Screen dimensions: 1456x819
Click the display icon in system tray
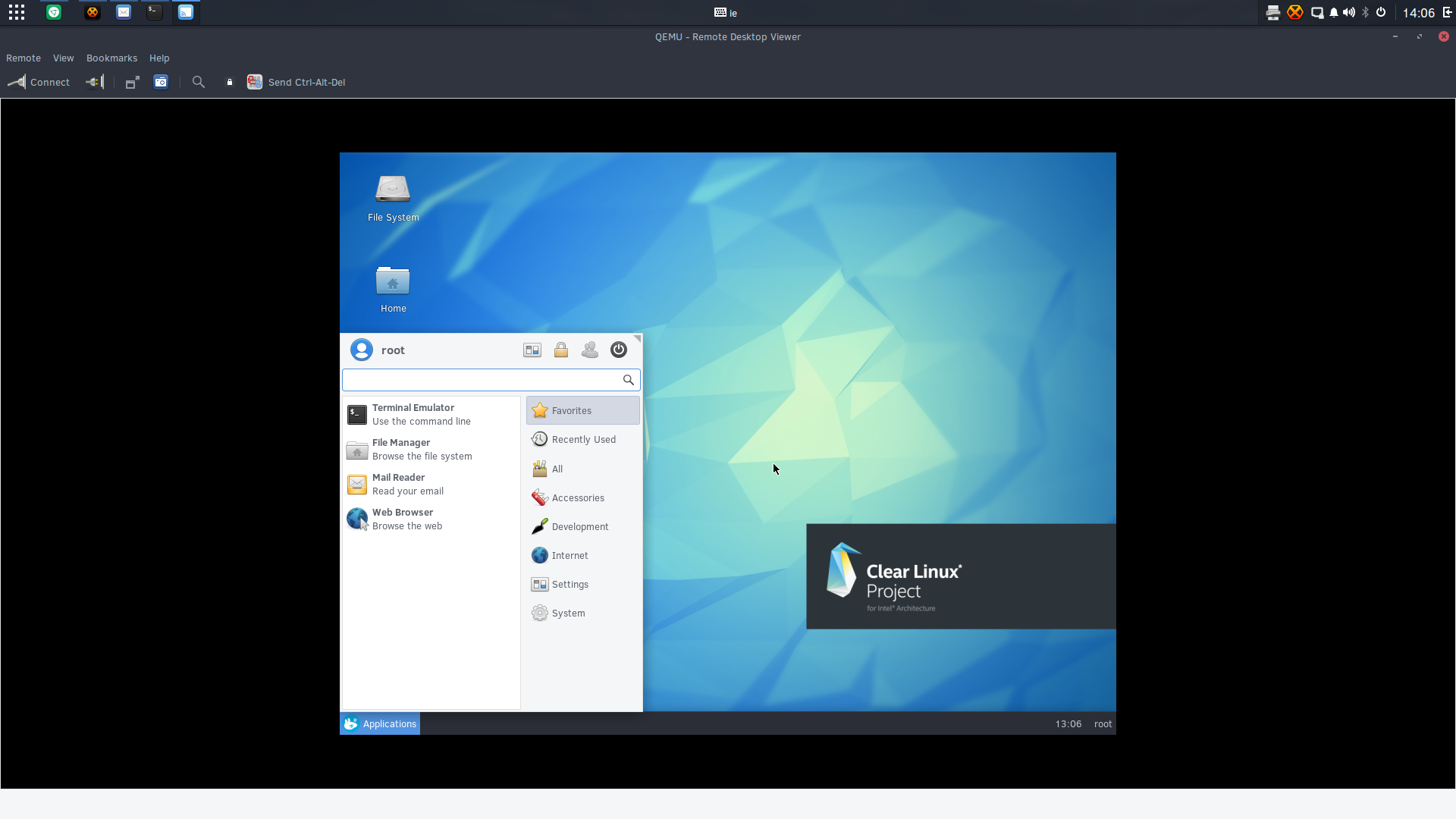point(1317,12)
